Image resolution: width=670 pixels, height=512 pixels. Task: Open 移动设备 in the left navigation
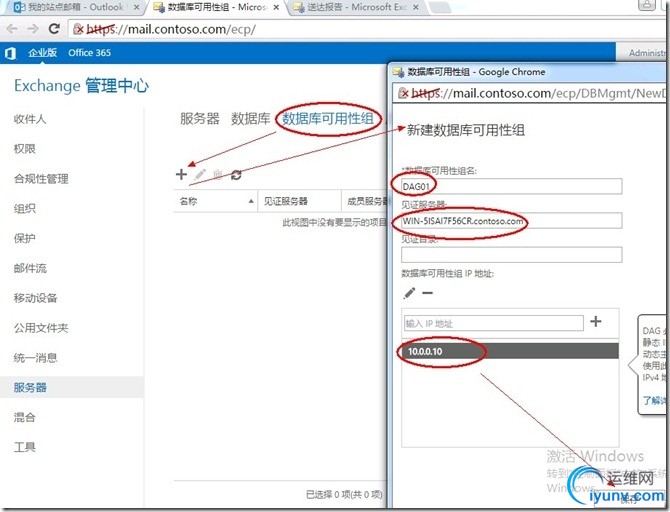(x=35, y=298)
